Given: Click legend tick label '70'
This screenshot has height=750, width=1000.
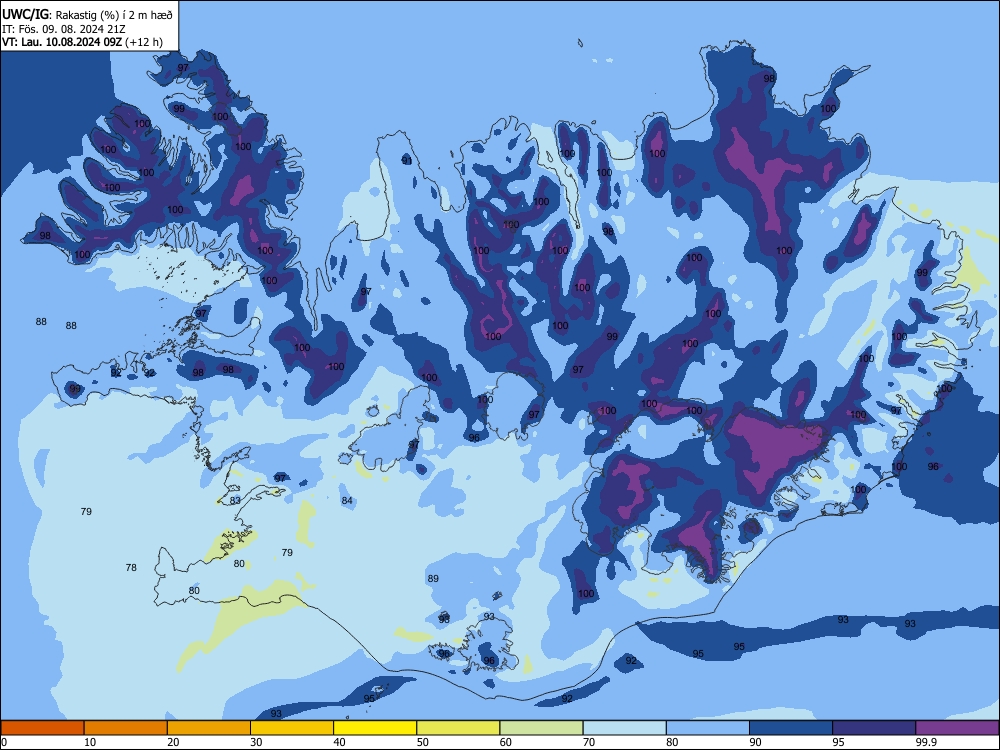Looking at the screenshot, I should (x=589, y=742).
